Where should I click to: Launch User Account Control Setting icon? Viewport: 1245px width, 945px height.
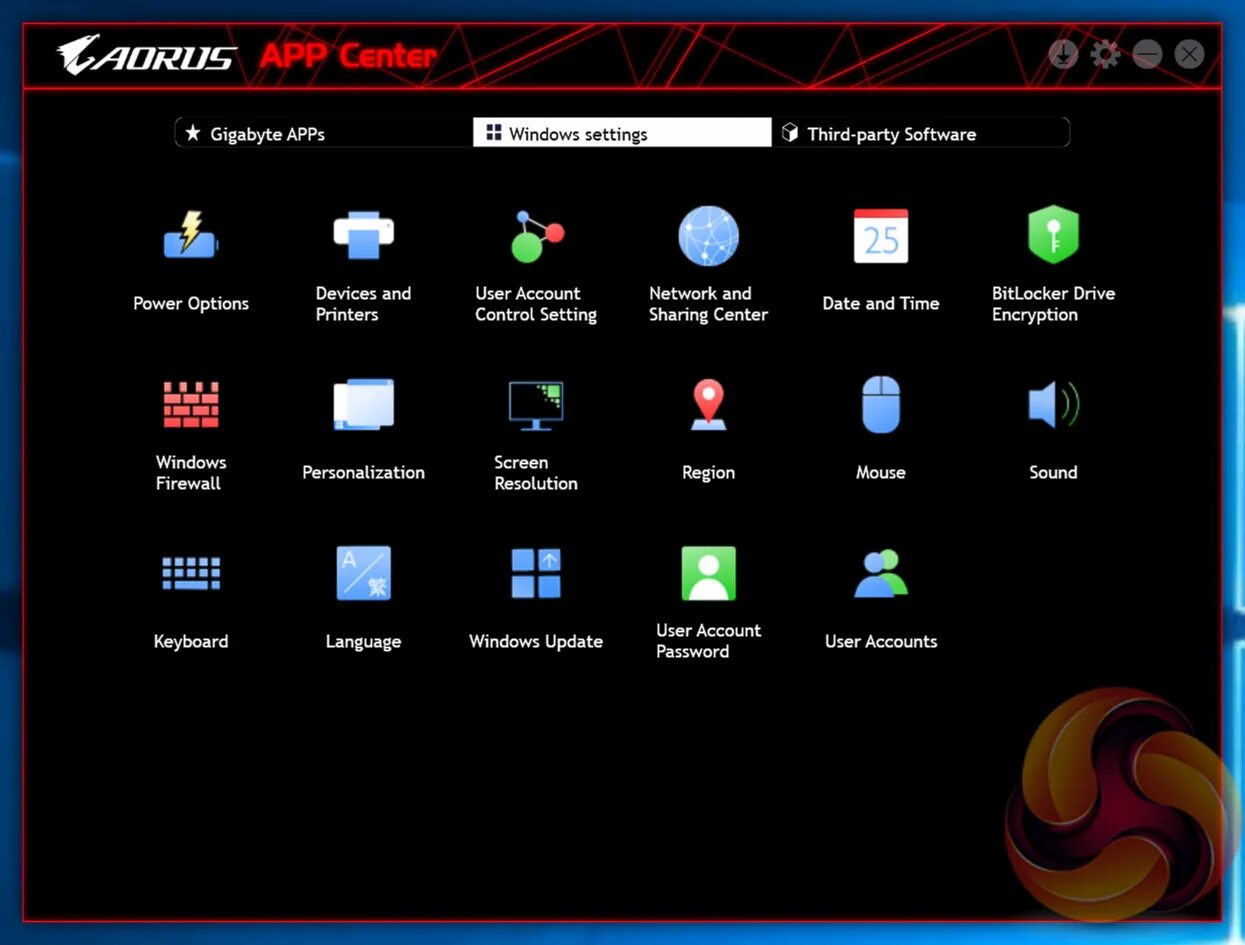point(536,236)
